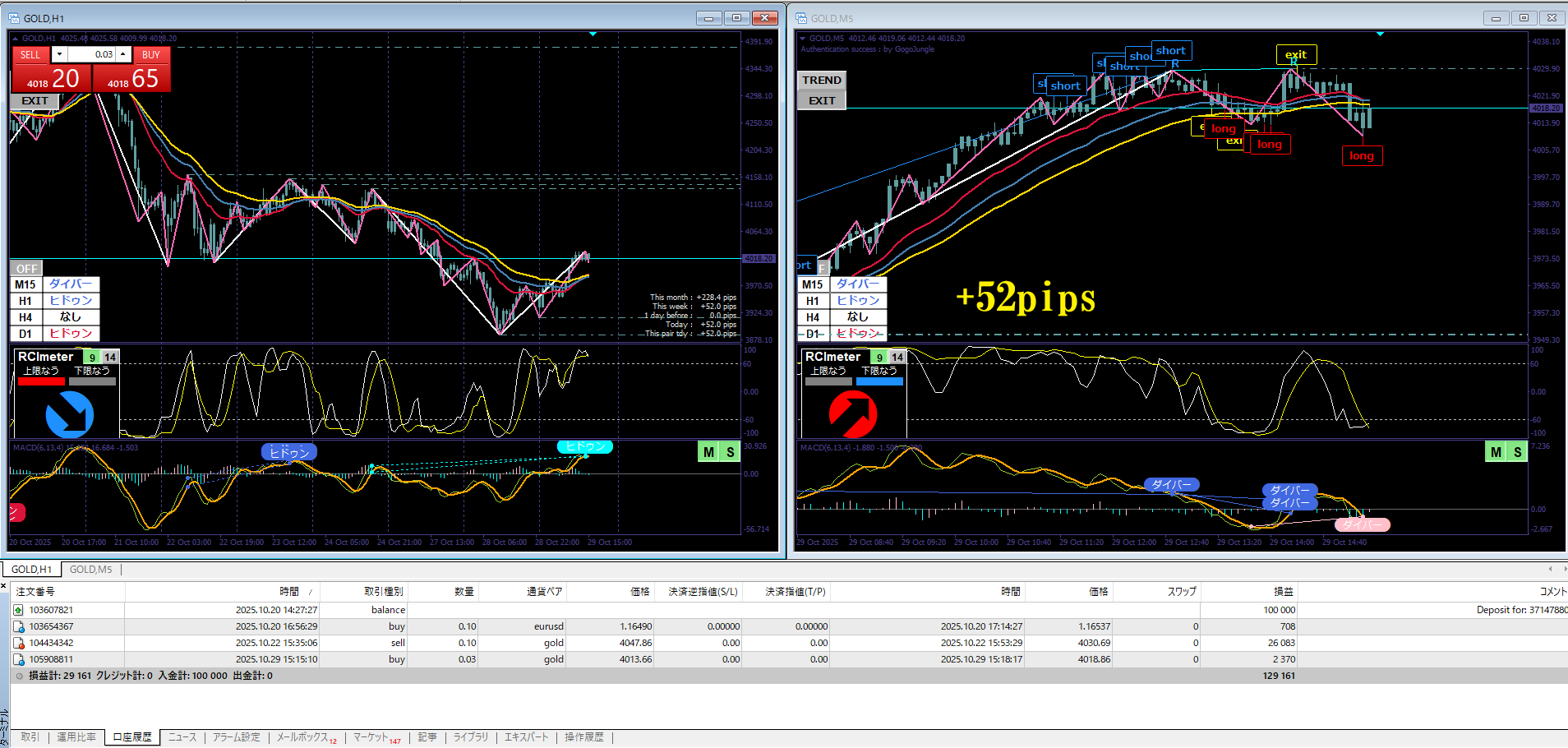The height and width of the screenshot is (748, 1568).
Task: Increase lot volume with up arrow
Action: tap(123, 54)
